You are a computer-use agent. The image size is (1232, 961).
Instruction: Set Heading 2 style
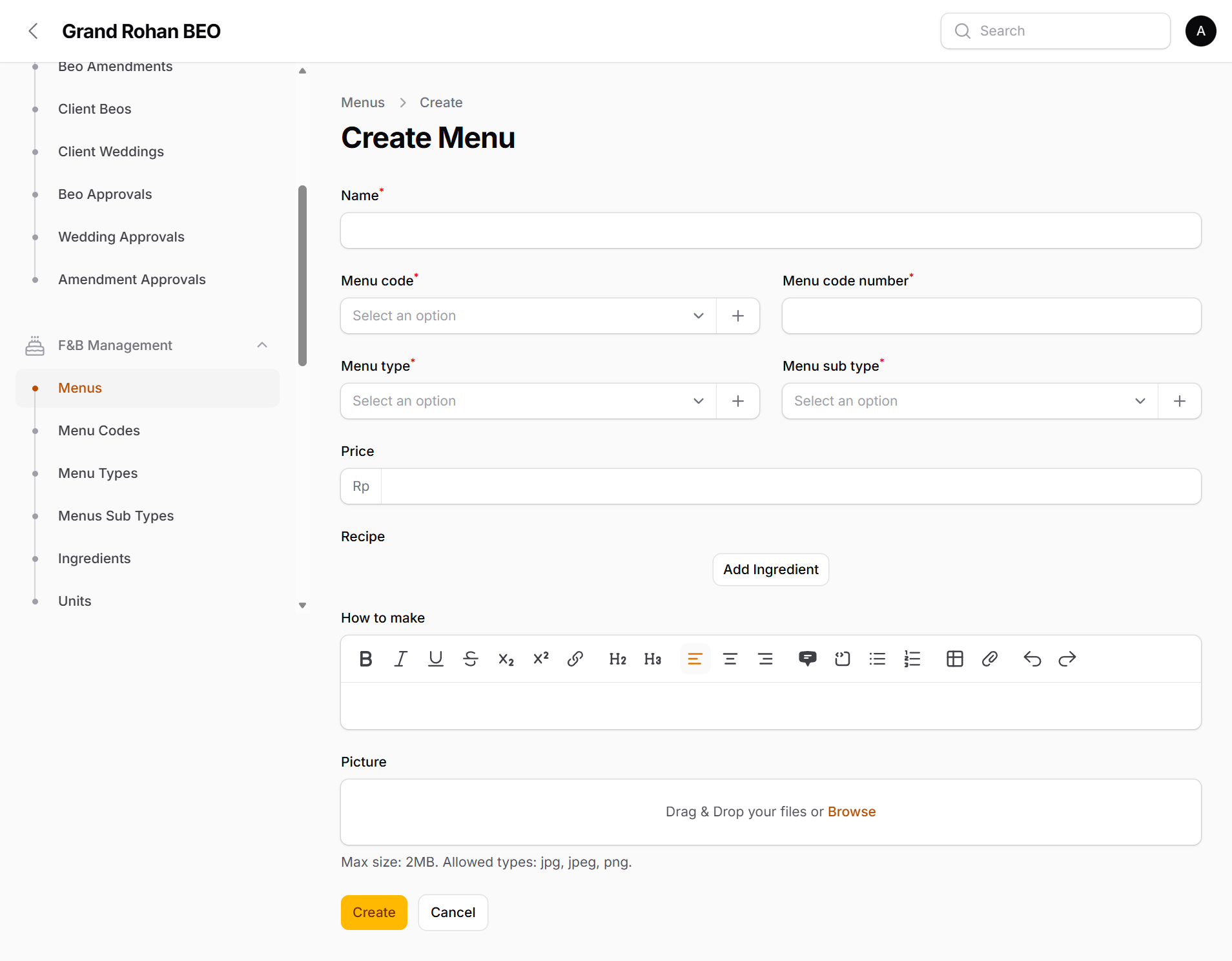[x=618, y=659]
